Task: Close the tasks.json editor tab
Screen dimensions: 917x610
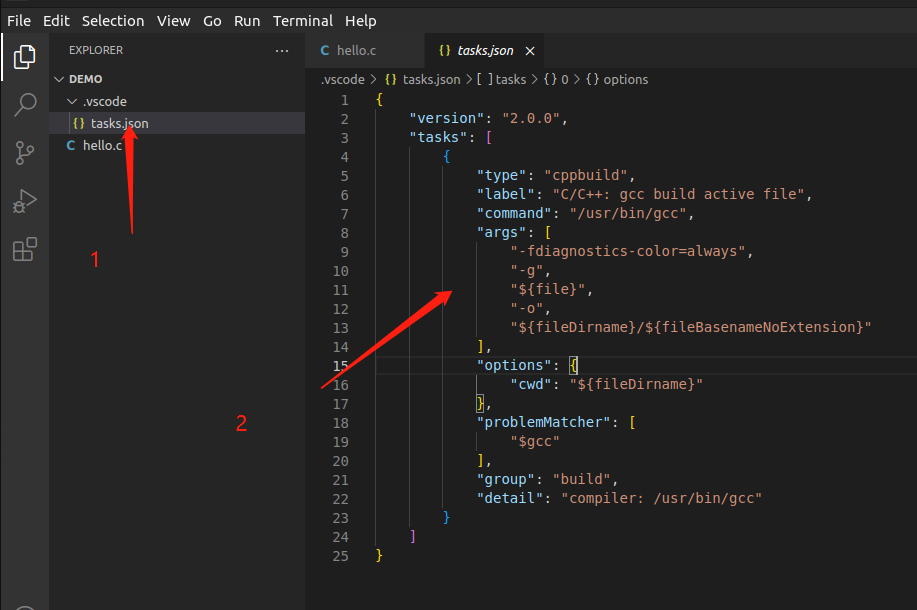Action: click(x=530, y=50)
